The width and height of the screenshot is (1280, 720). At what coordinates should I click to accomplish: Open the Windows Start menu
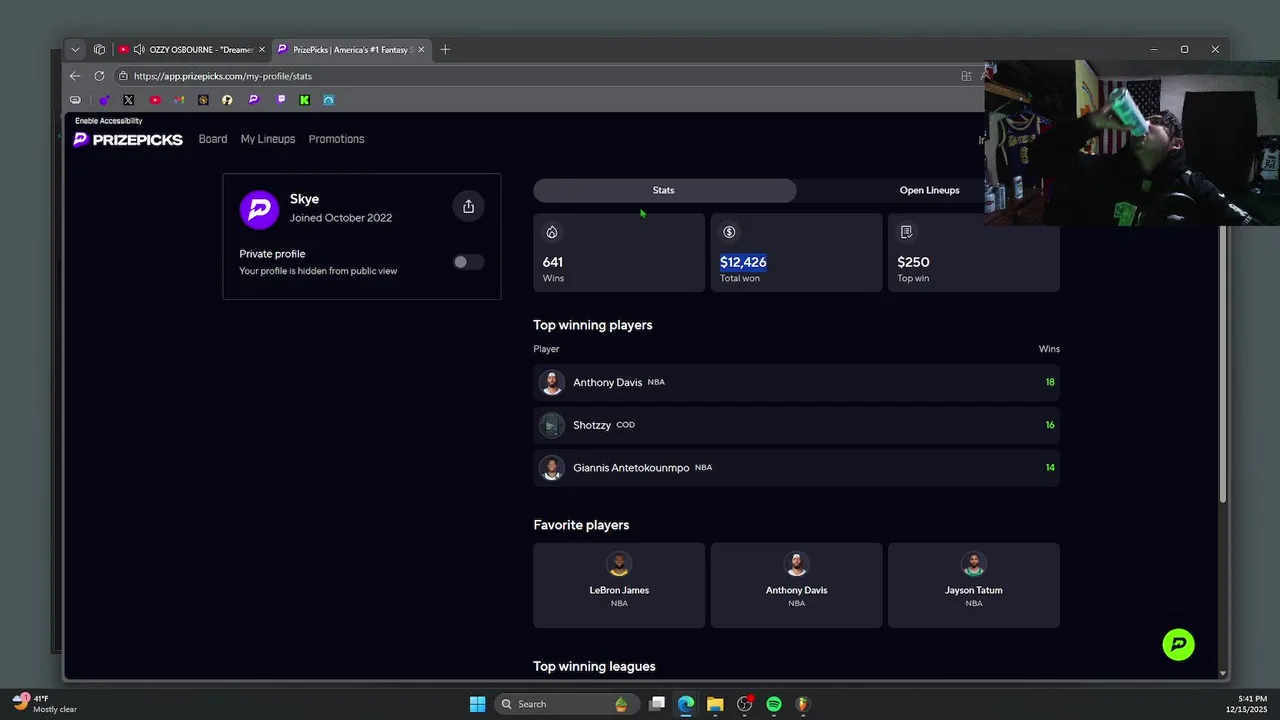477,704
